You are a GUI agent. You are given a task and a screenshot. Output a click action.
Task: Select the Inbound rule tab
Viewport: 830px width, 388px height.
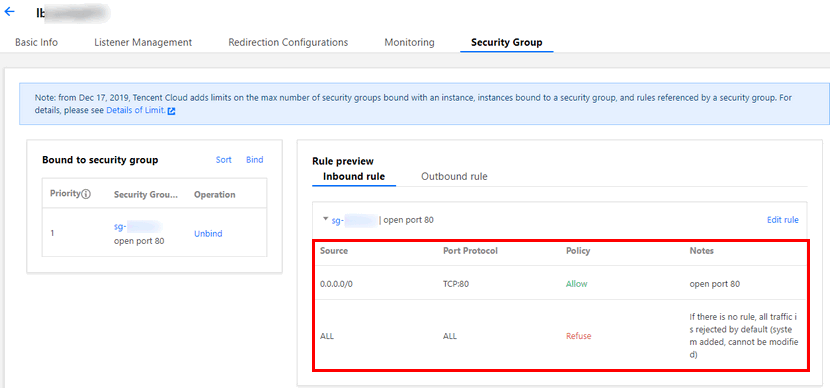(x=354, y=177)
